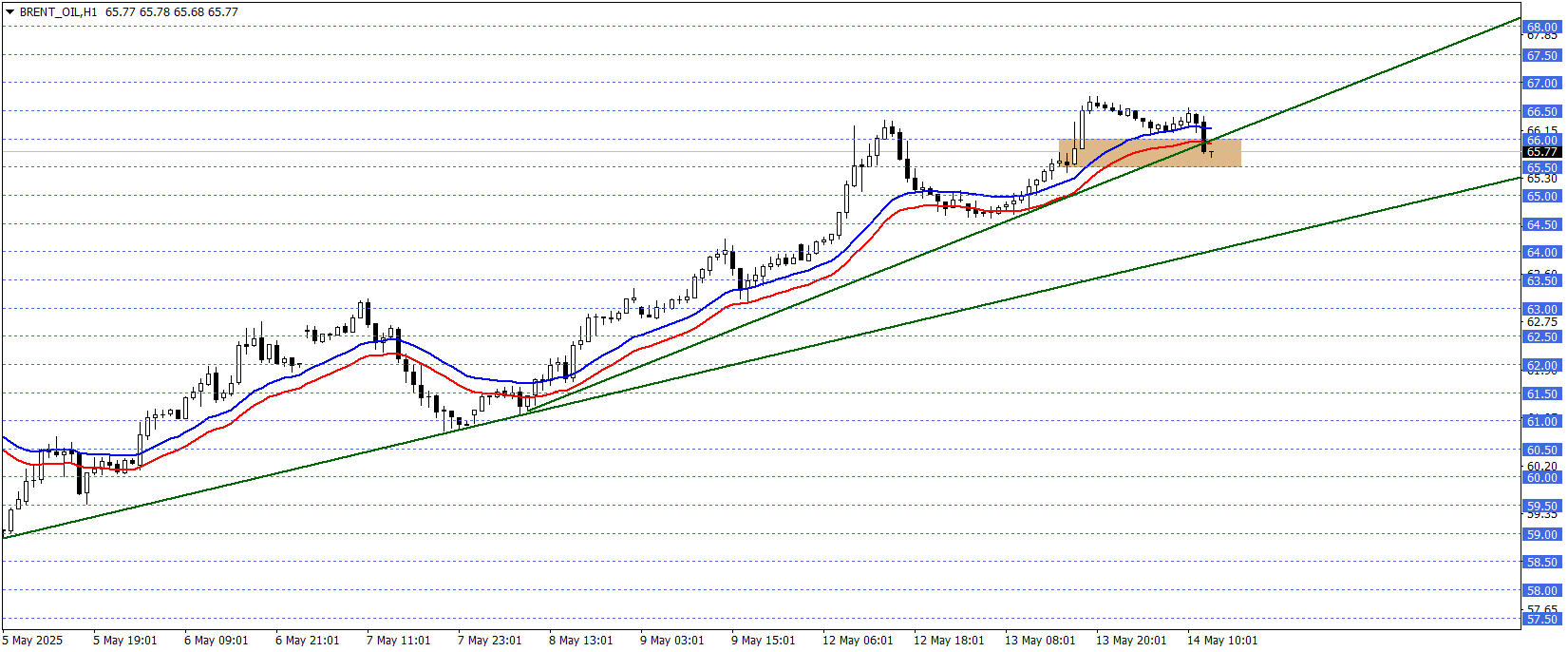The image size is (1568, 652).
Task: Click the 14 May 10:01 time label
Action: (x=1222, y=641)
